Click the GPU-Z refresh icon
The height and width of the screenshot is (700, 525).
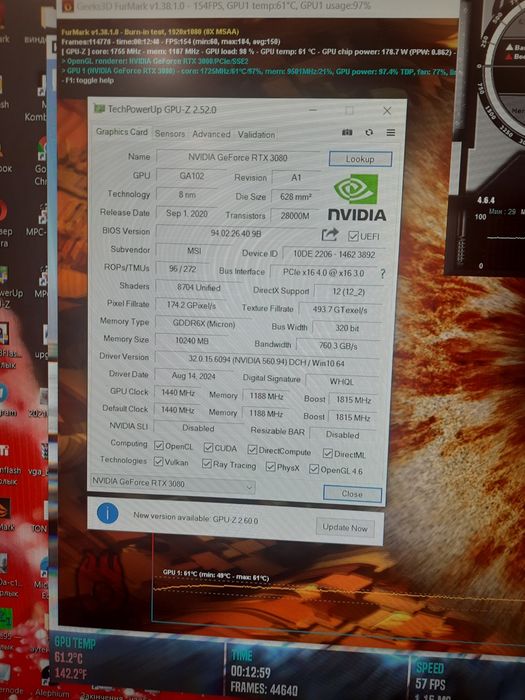pyautogui.click(x=369, y=133)
